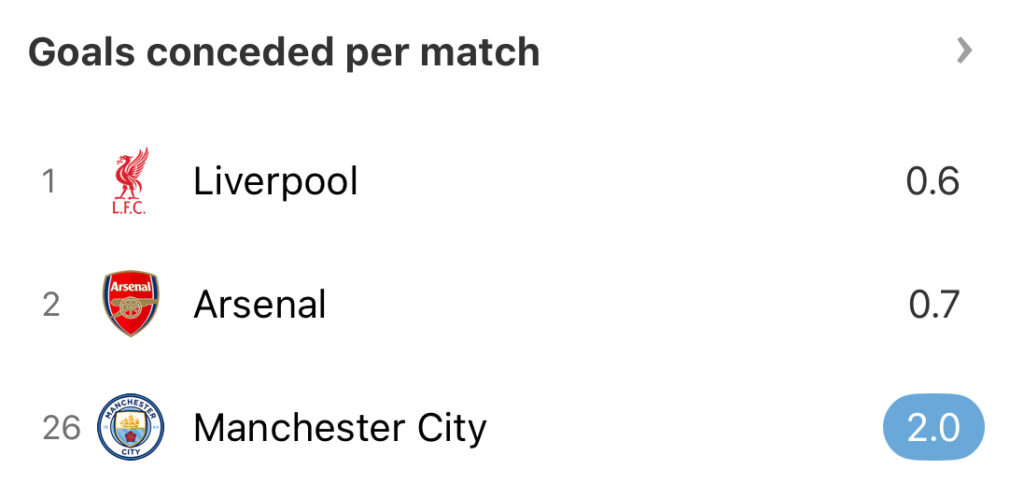Click the rank number 26 beside Manchester City
The image size is (1024, 498).
pos(61,428)
